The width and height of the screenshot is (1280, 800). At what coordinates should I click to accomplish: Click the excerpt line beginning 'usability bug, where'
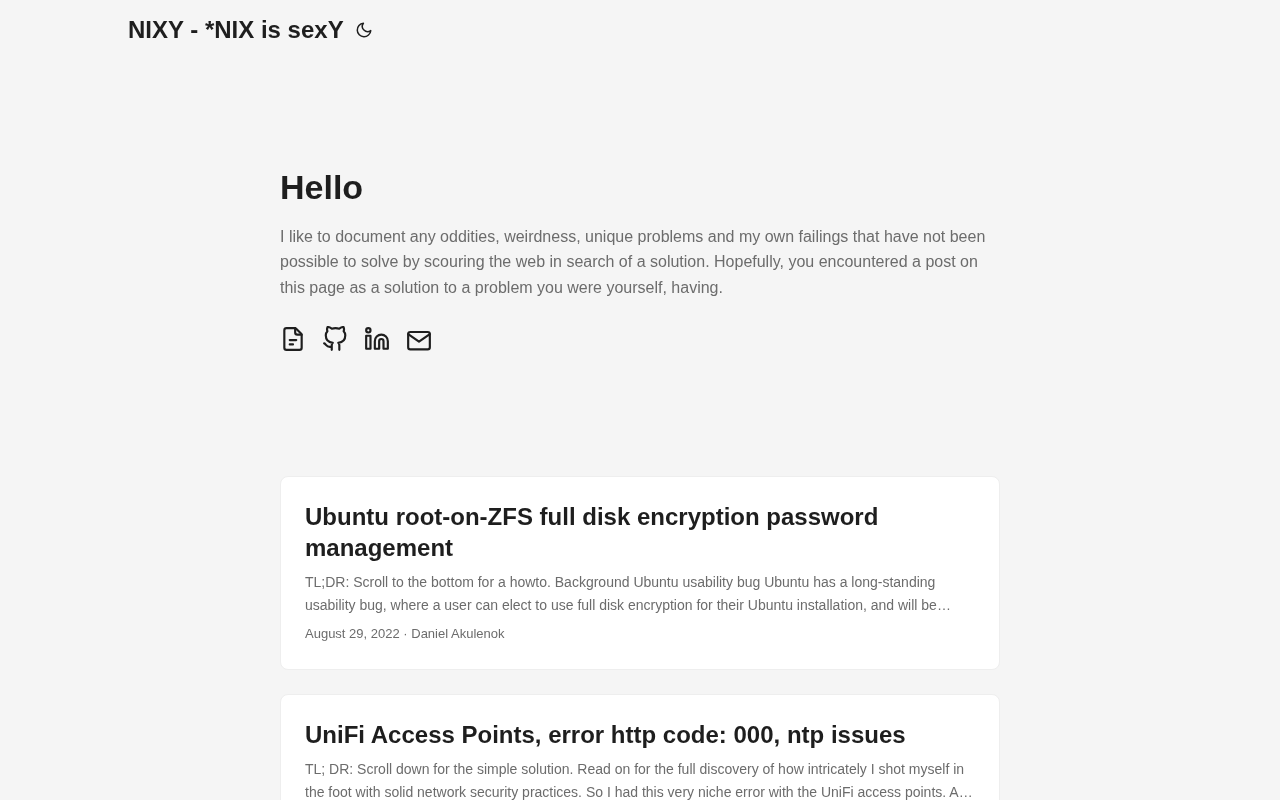627,605
